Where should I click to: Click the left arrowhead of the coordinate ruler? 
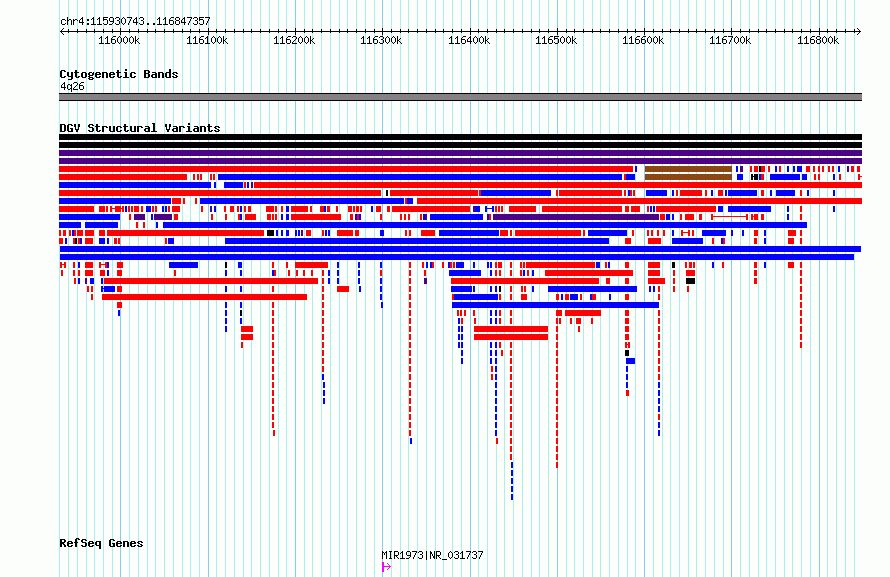pos(62,32)
